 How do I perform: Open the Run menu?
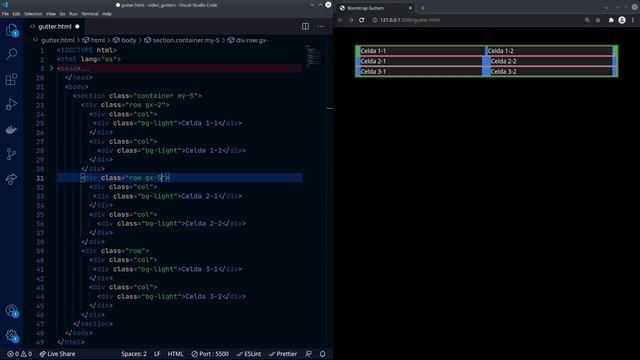pos(73,14)
